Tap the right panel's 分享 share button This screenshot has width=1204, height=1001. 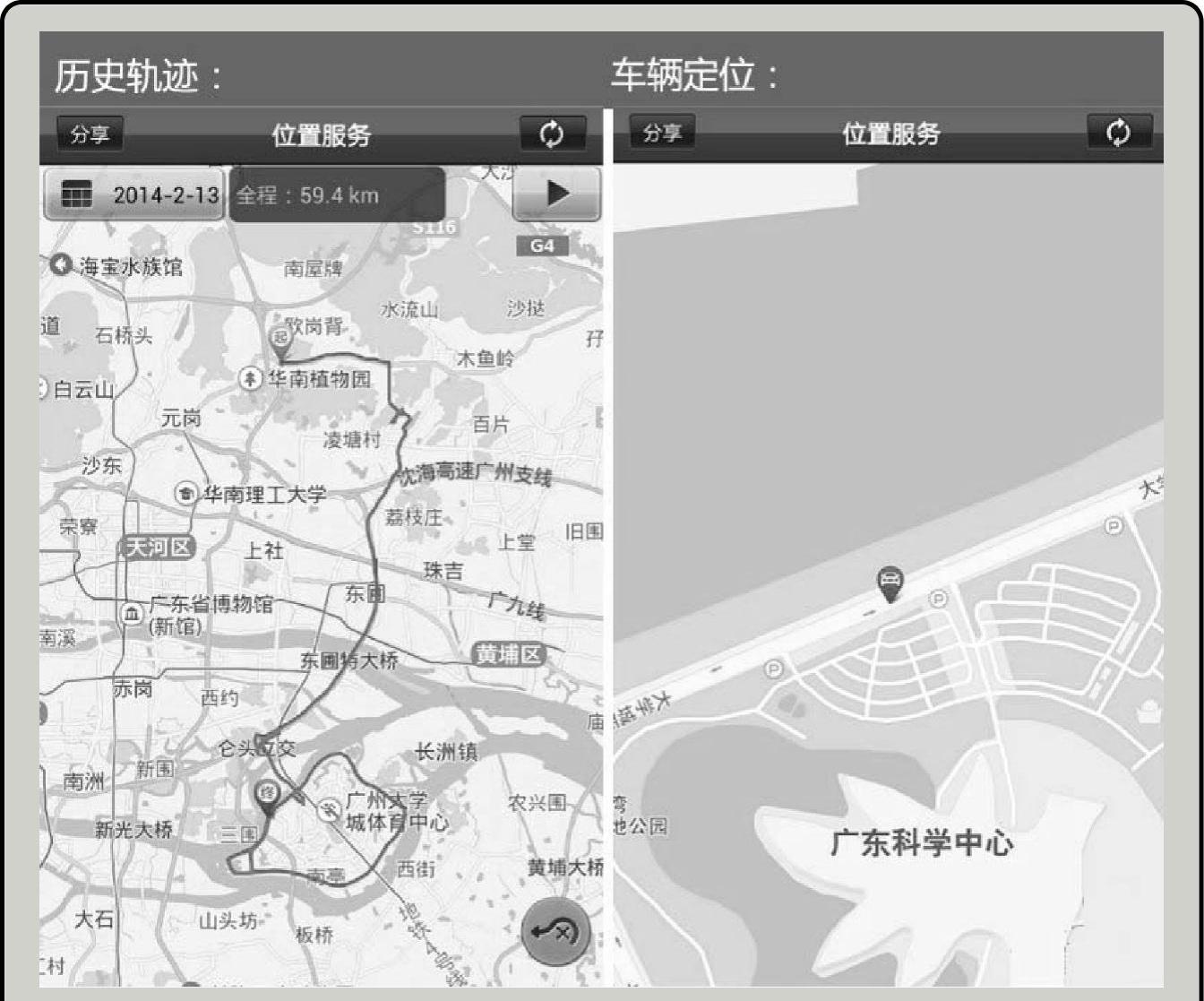662,134
